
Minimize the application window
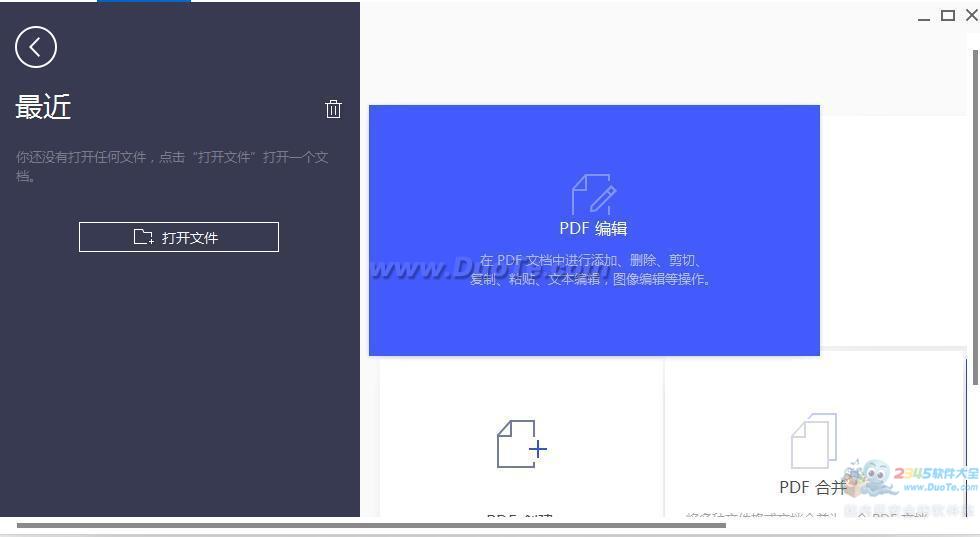(924, 16)
